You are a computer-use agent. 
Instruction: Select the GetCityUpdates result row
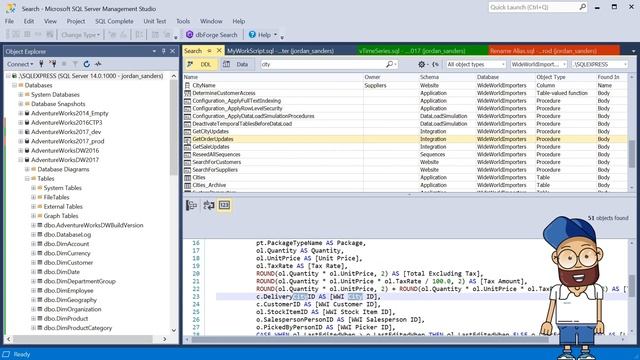[x=405, y=131]
